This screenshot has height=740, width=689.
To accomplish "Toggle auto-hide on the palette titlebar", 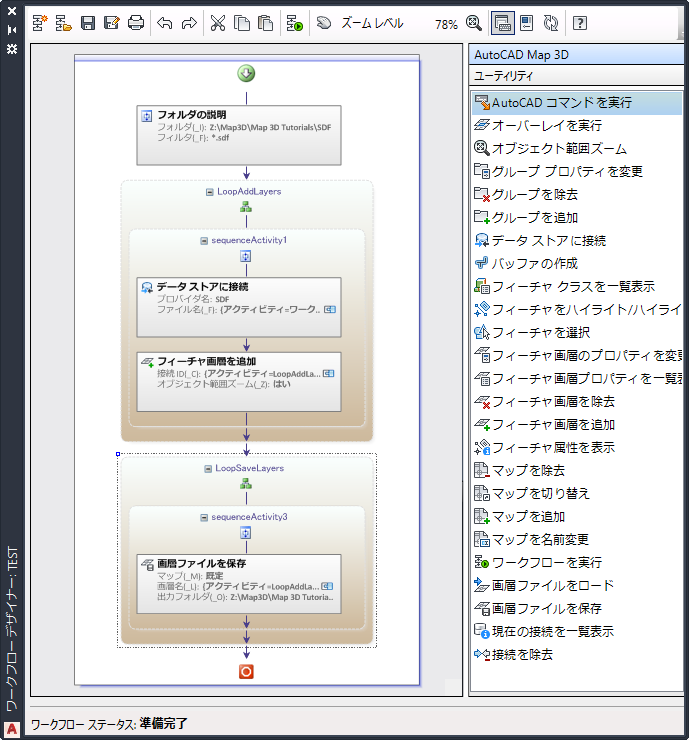I will [x=12, y=30].
